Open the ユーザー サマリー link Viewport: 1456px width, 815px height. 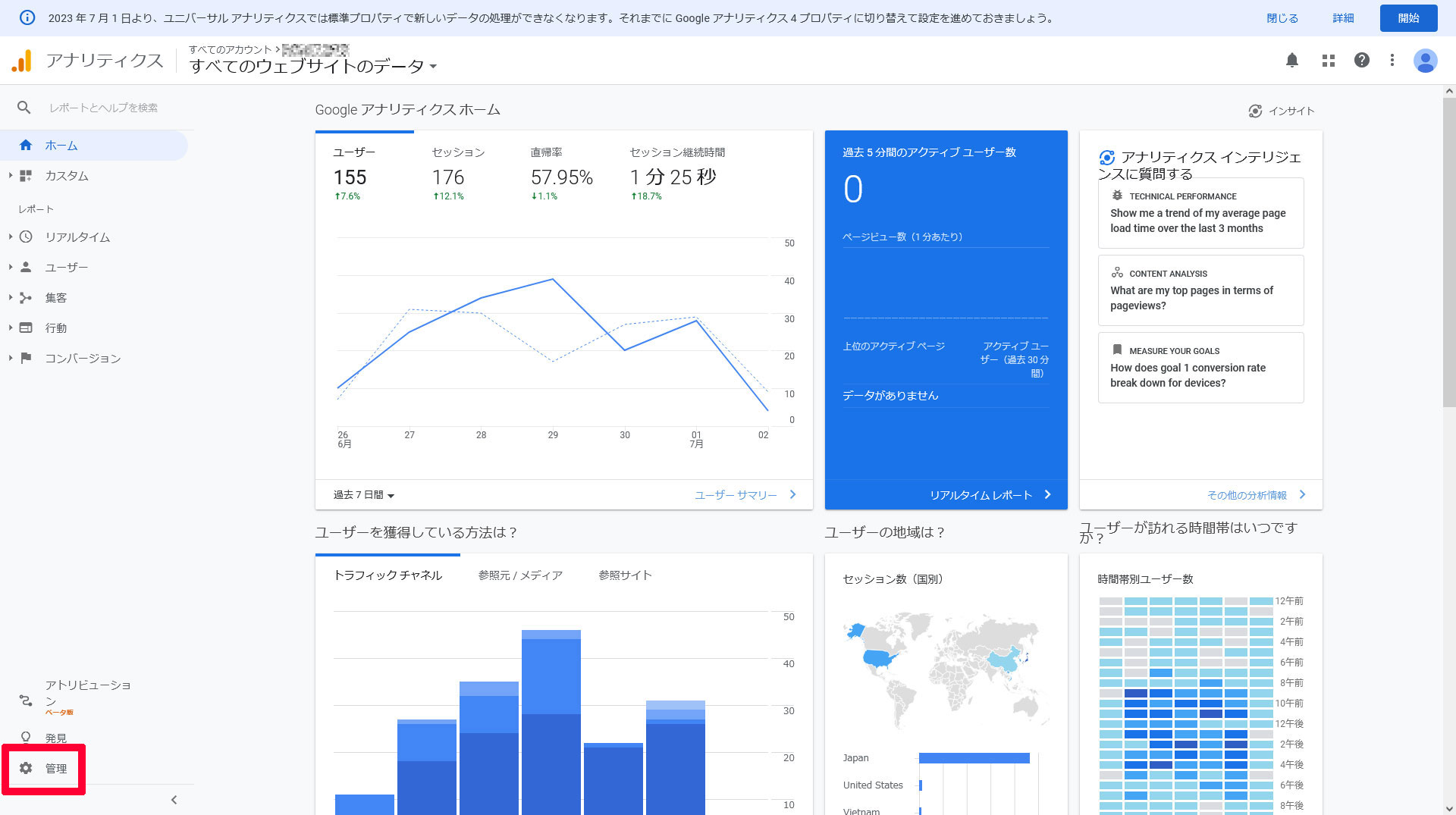point(745,495)
